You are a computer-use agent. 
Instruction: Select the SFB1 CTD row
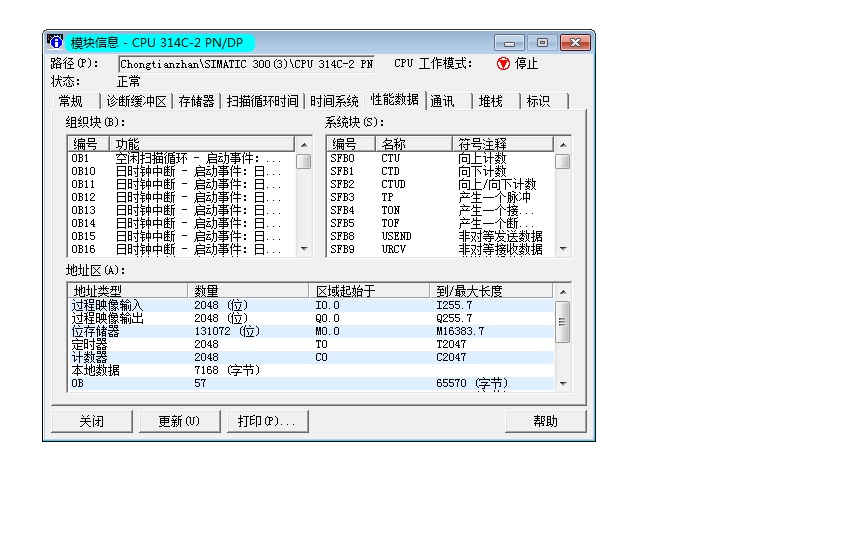[x=440, y=171]
